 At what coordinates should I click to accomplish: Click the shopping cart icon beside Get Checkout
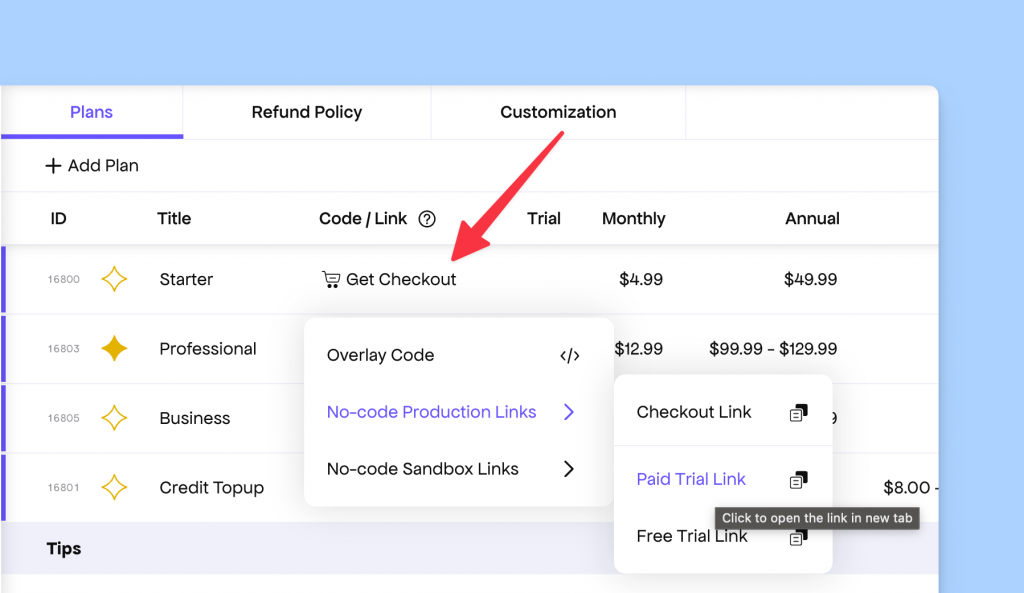coord(332,279)
